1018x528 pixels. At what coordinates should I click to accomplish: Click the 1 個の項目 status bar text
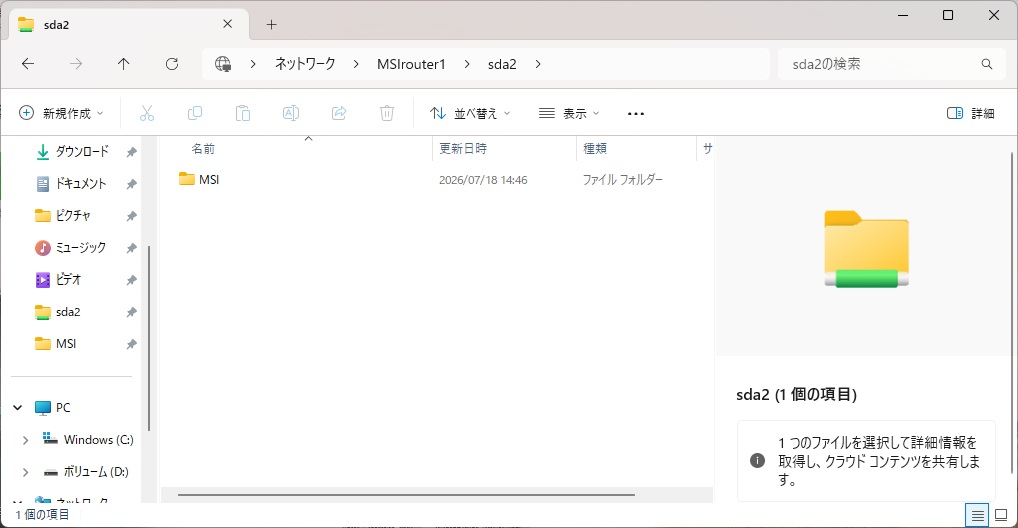tap(42, 515)
